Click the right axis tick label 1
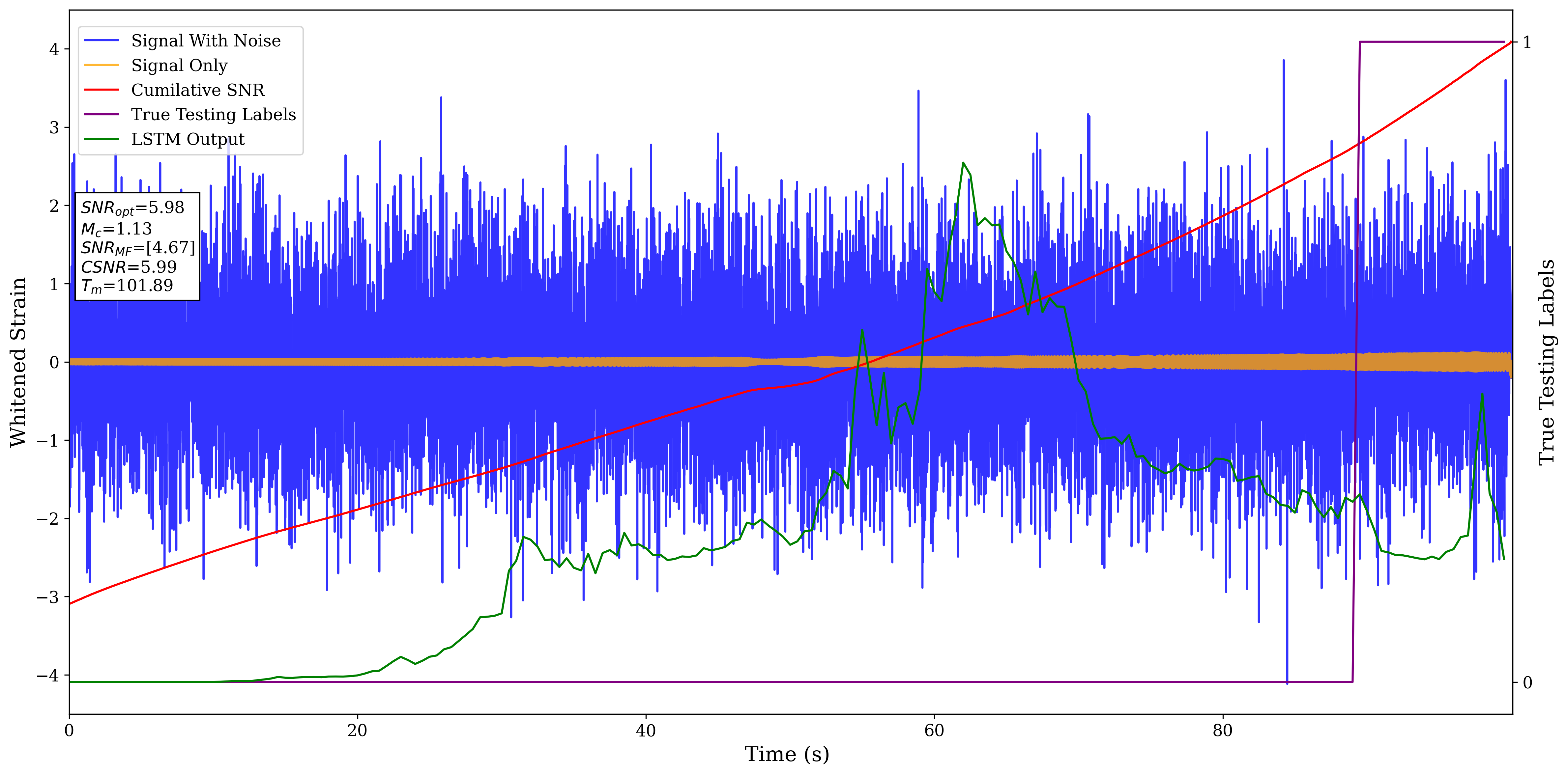 pyautogui.click(x=1526, y=42)
